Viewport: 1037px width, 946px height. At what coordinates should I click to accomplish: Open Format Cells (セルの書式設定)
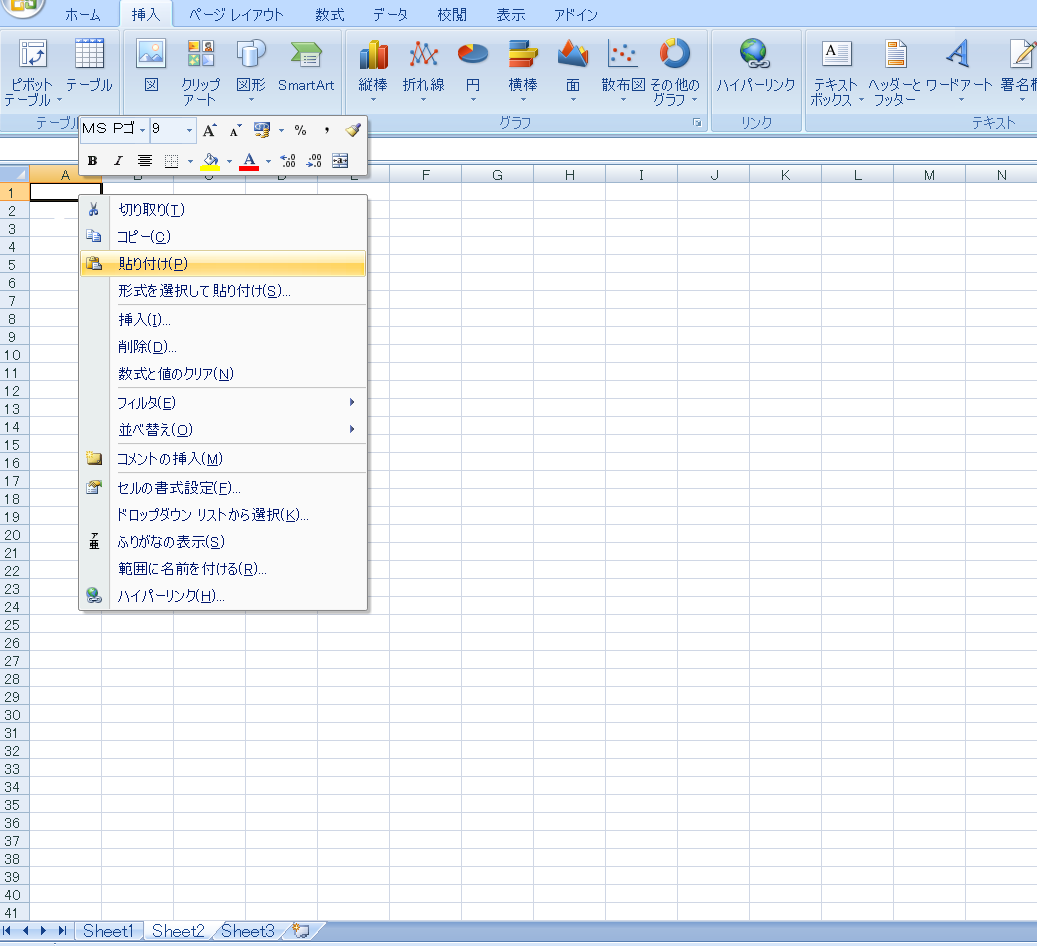[x=223, y=488]
